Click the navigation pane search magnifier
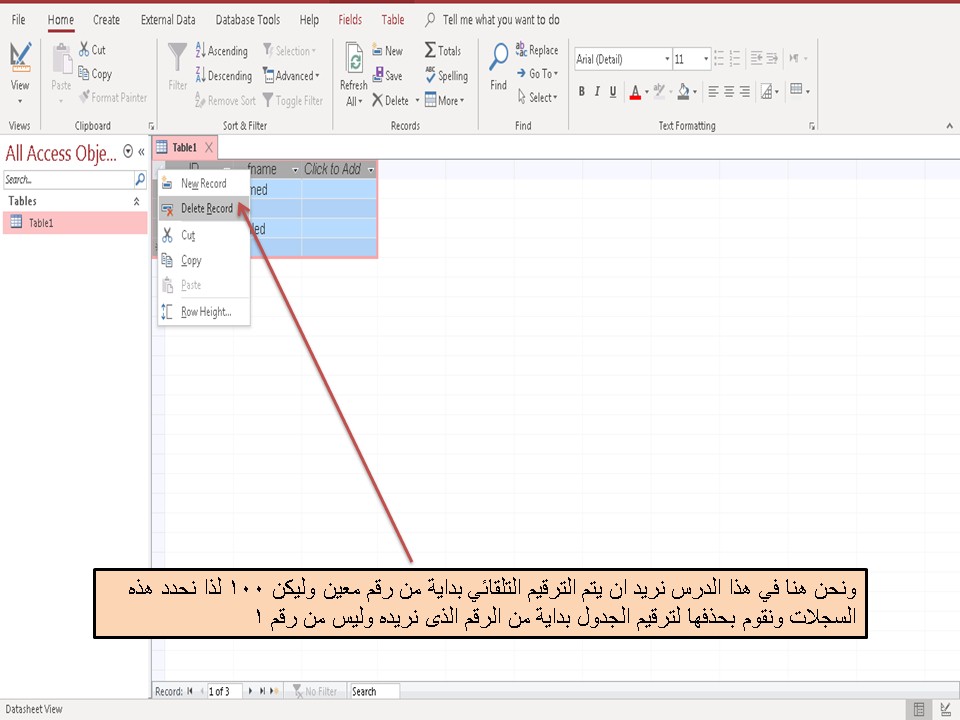This screenshot has width=960, height=720. coord(140,179)
